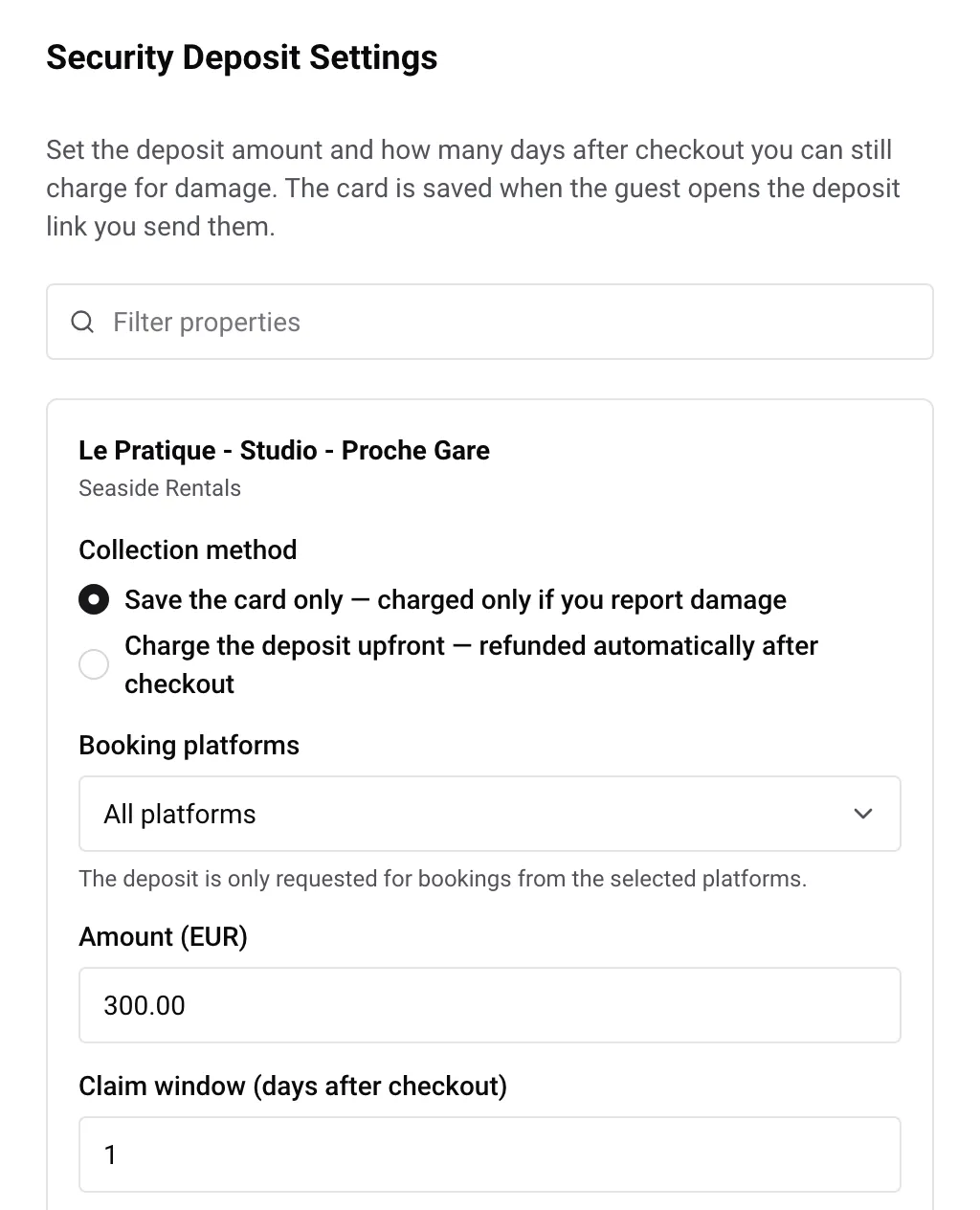Screen dimensions: 980x1210
Task: Click the '300.00' value in the amount box
Action: point(145,1005)
